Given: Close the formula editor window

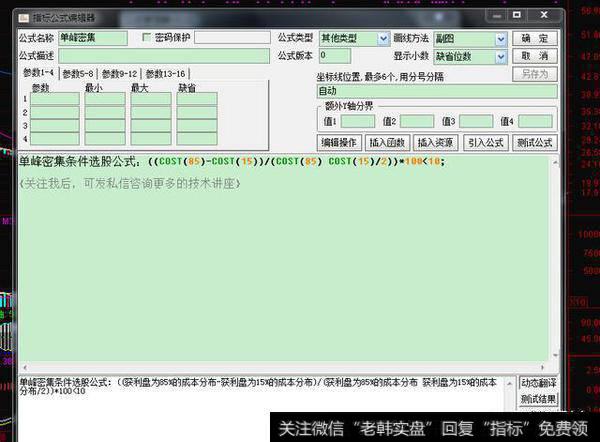Looking at the screenshot, I should (544, 15).
